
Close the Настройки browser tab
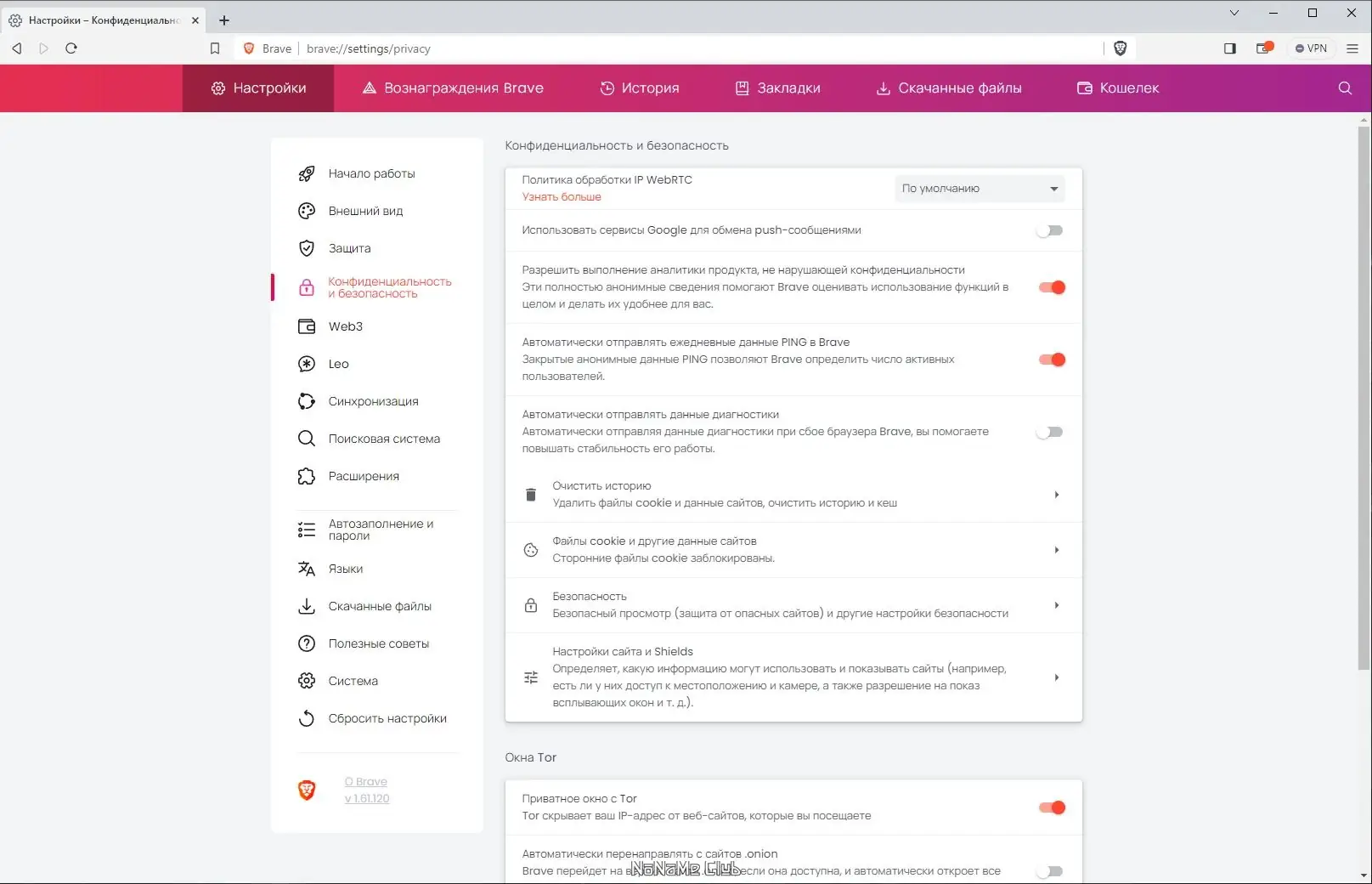click(x=195, y=20)
